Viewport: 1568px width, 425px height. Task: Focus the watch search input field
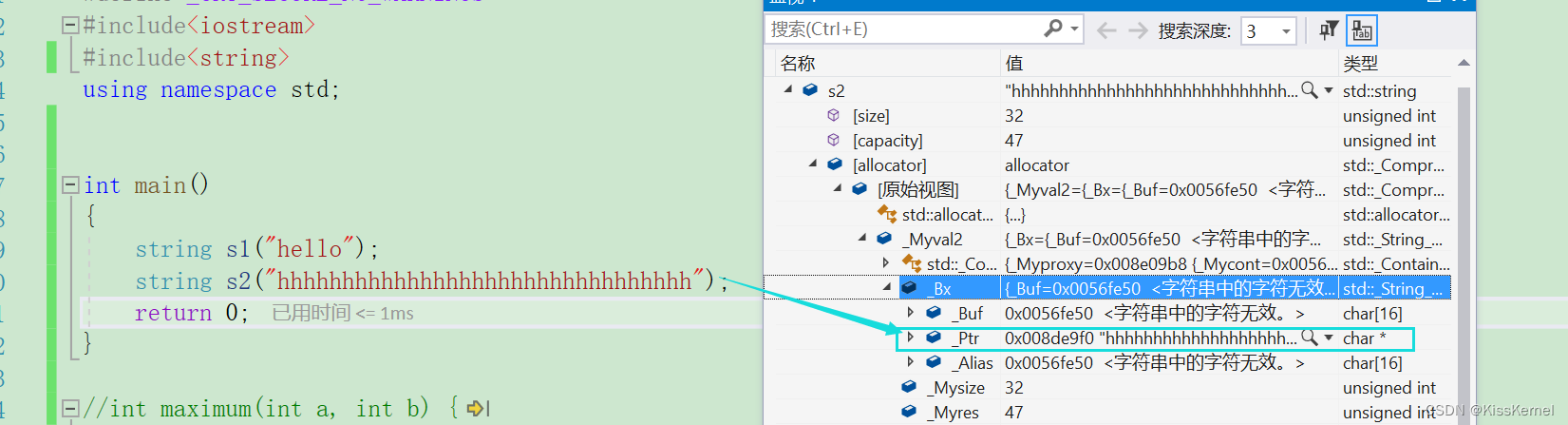coord(902,29)
